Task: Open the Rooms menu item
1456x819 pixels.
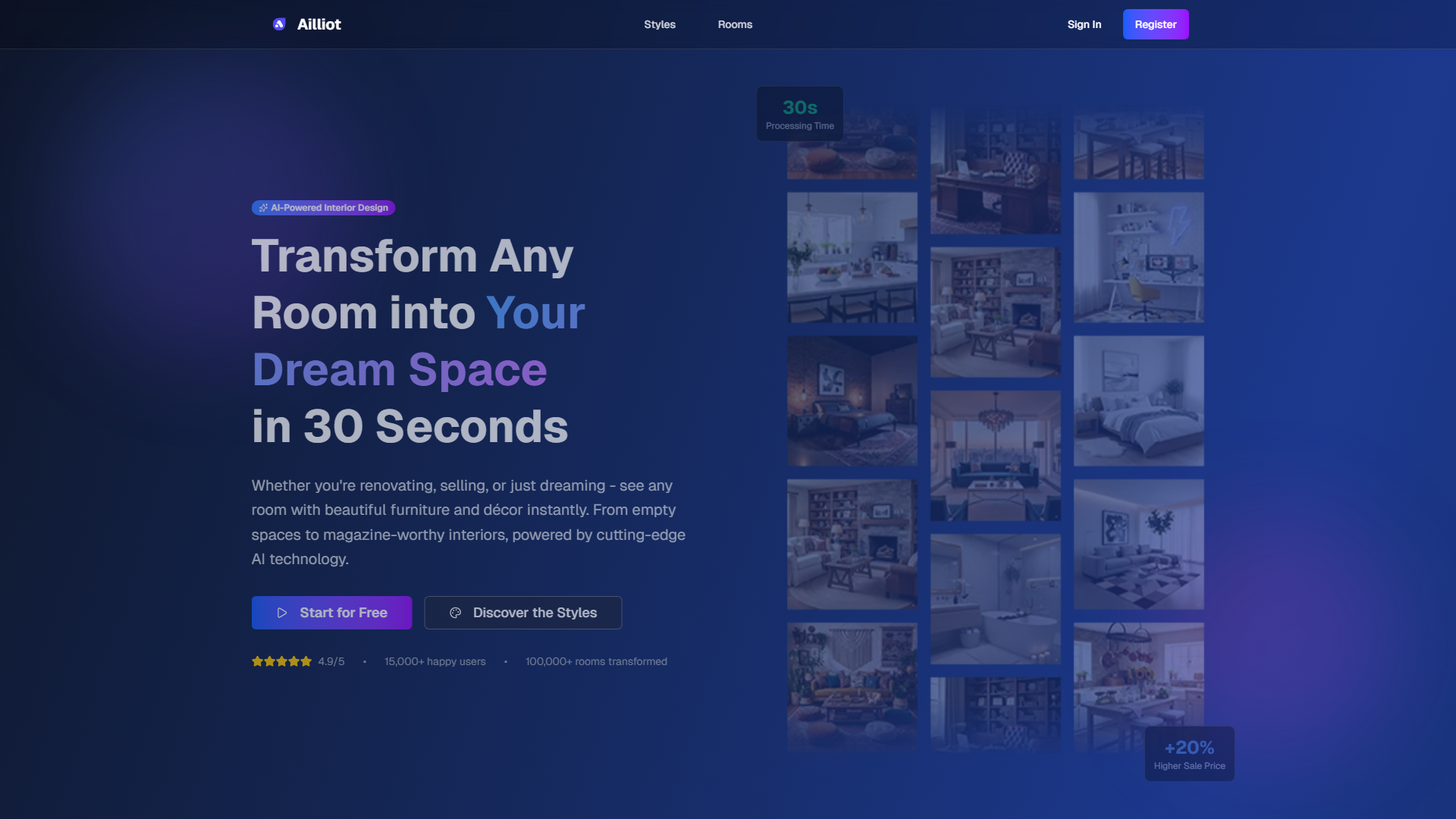Action: 735,24
